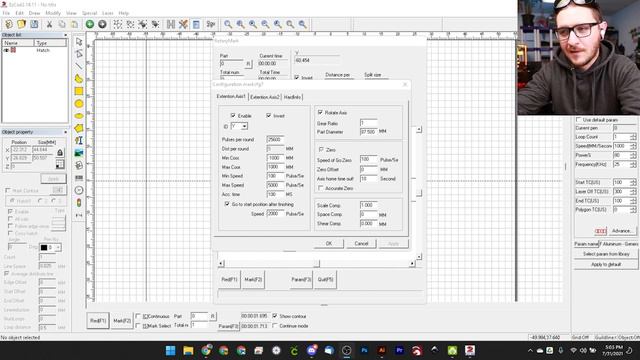The width and height of the screenshot is (640, 360).
Task: Select the Circle draw tool
Action: [79, 104]
